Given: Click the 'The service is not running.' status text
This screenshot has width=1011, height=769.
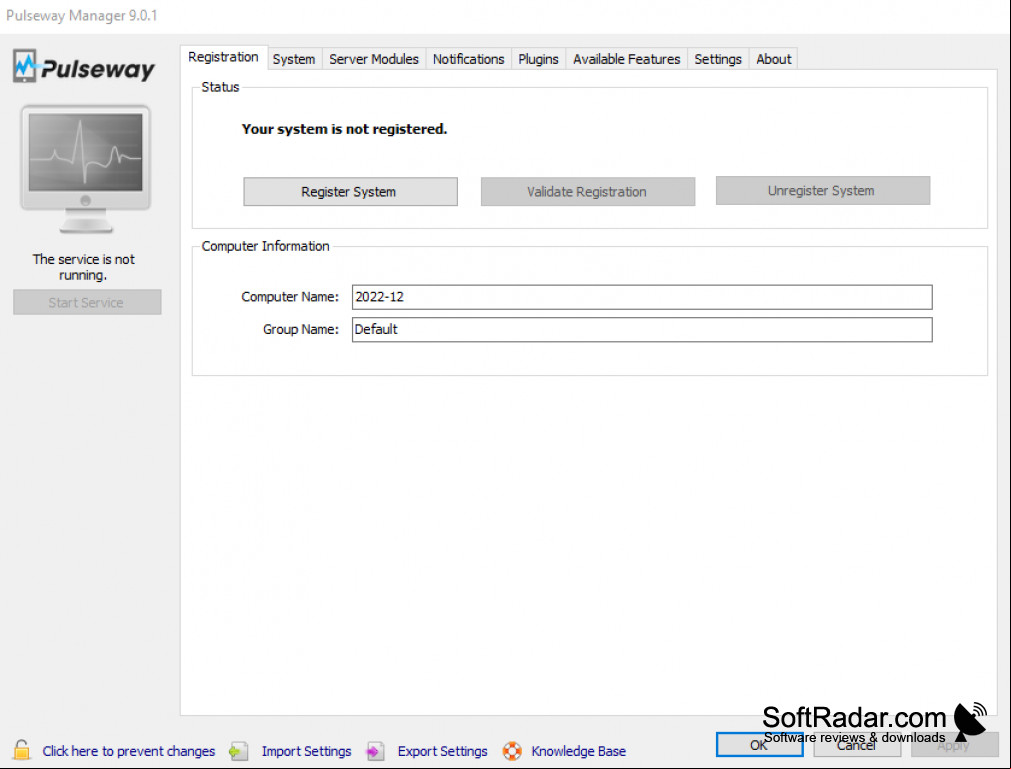Looking at the screenshot, I should click(84, 267).
